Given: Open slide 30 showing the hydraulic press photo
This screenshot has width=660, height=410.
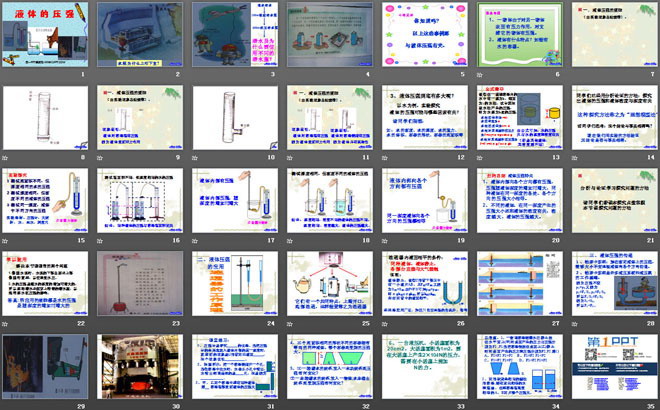Looking at the screenshot, I should point(141,366).
